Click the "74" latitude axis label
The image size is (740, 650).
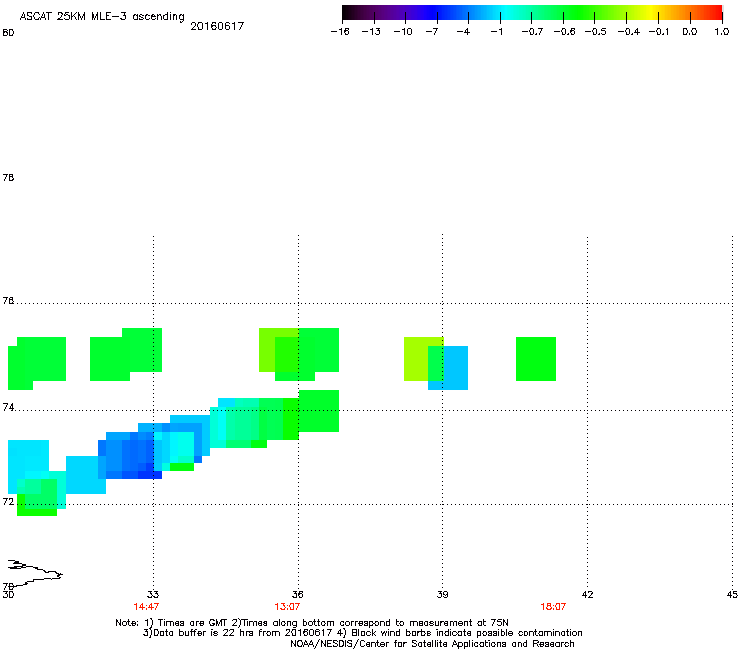tap(8, 407)
